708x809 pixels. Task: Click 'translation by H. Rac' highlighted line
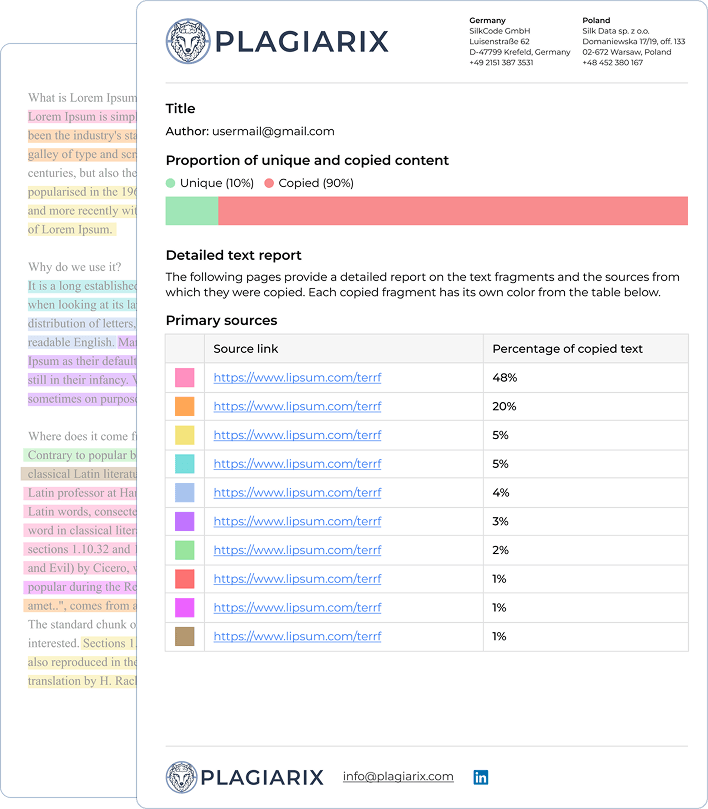point(82,681)
